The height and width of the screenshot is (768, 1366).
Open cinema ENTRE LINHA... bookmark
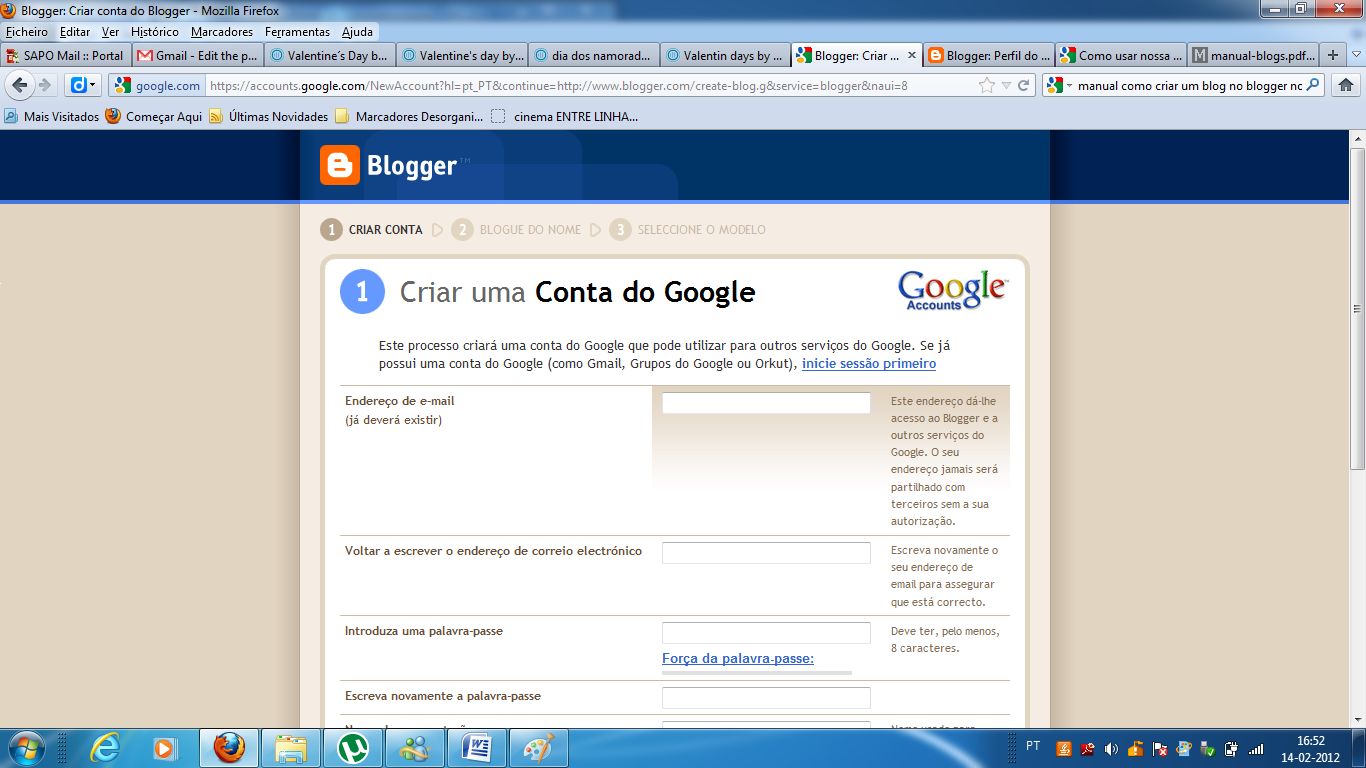click(x=565, y=117)
